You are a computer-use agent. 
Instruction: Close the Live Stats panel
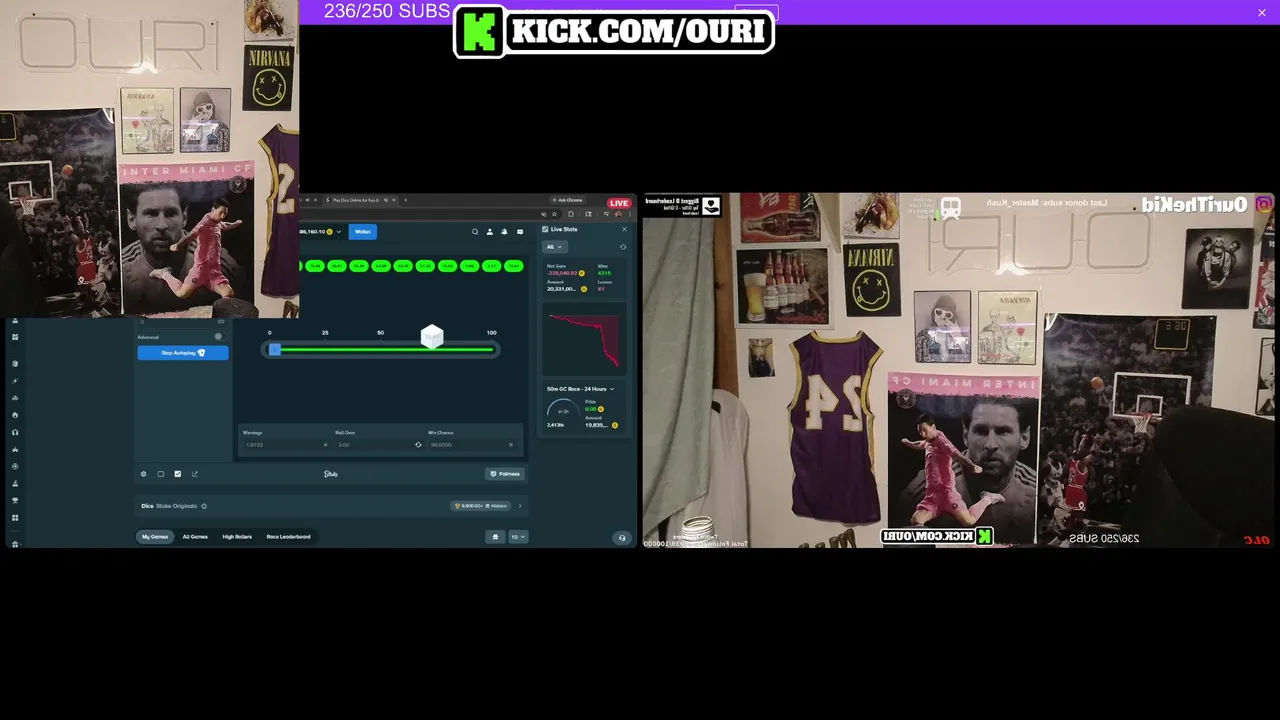(625, 229)
